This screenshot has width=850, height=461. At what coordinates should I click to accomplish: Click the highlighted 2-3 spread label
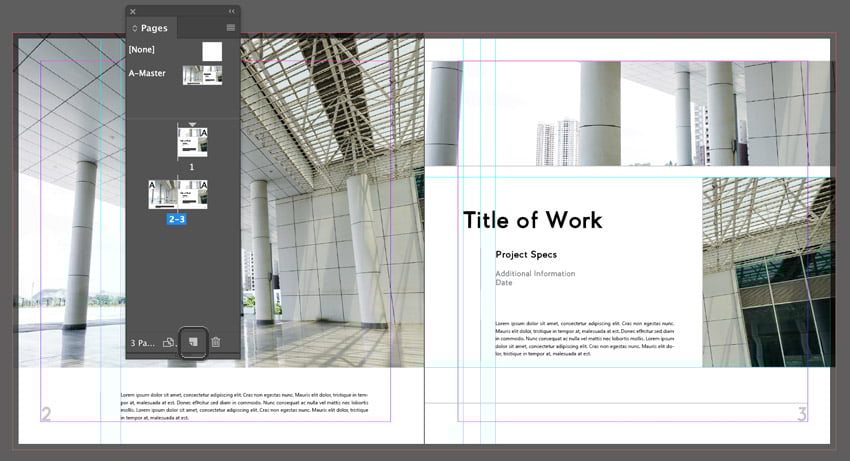177,219
